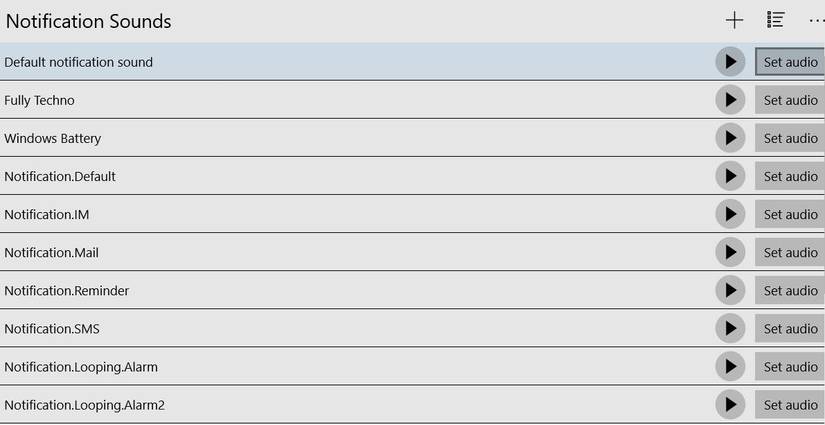
Task: Play Notification.Looping.Alarm2 sound
Action: coord(730,404)
